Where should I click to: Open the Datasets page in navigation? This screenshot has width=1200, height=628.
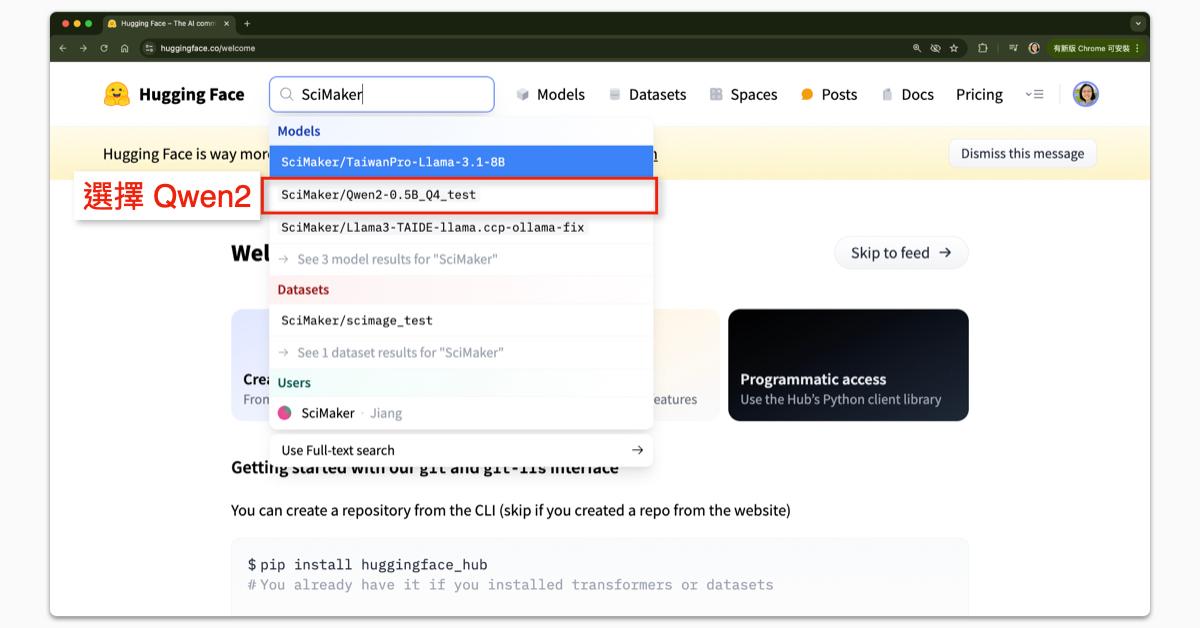pyautogui.click(x=647, y=94)
